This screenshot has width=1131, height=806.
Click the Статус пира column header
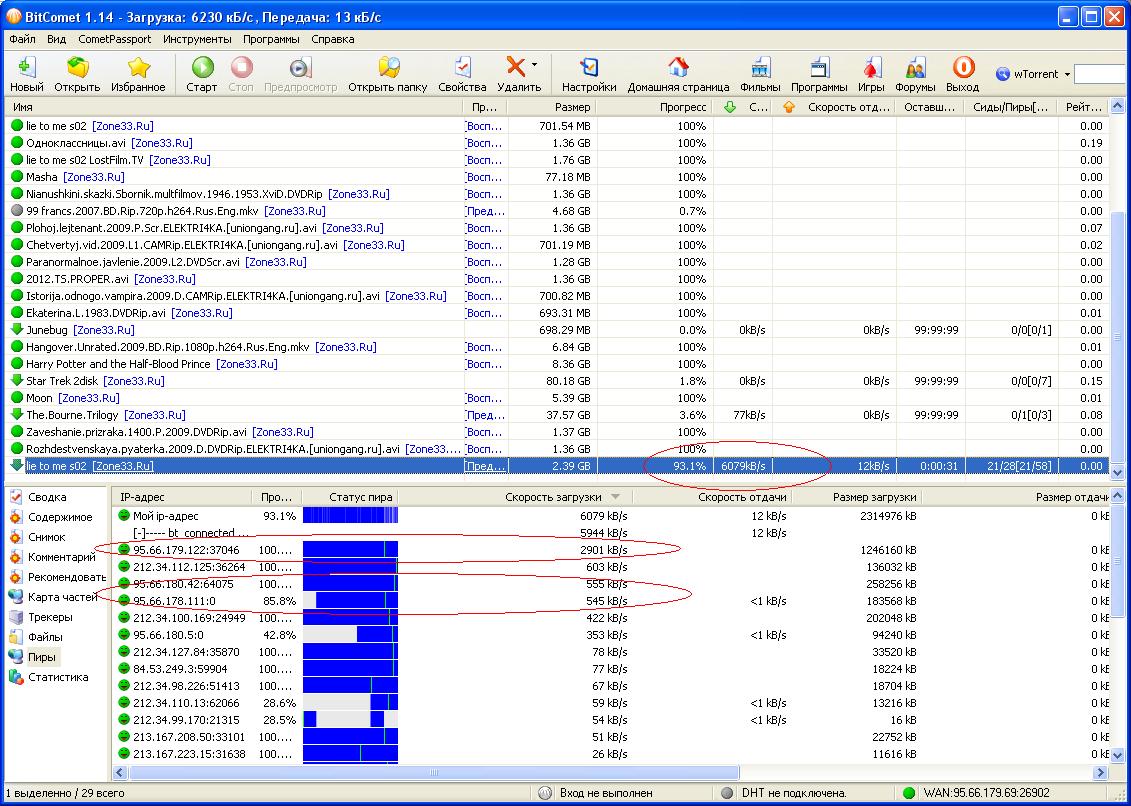click(350, 496)
